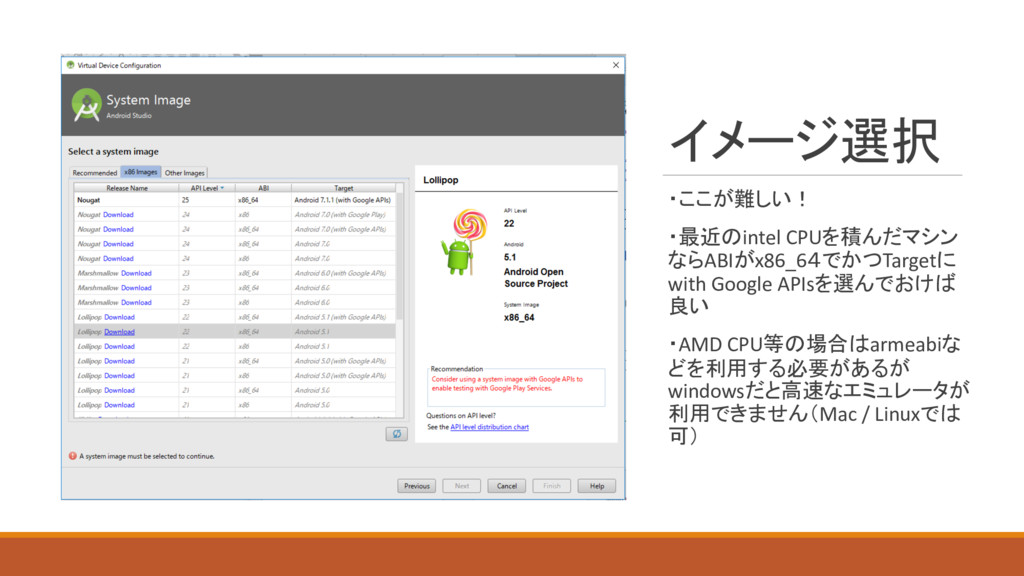This screenshot has height=576, width=1024.
Task: Download Marshmallow x86_64 Android 6.0 with Google APIs
Action: (x=136, y=273)
